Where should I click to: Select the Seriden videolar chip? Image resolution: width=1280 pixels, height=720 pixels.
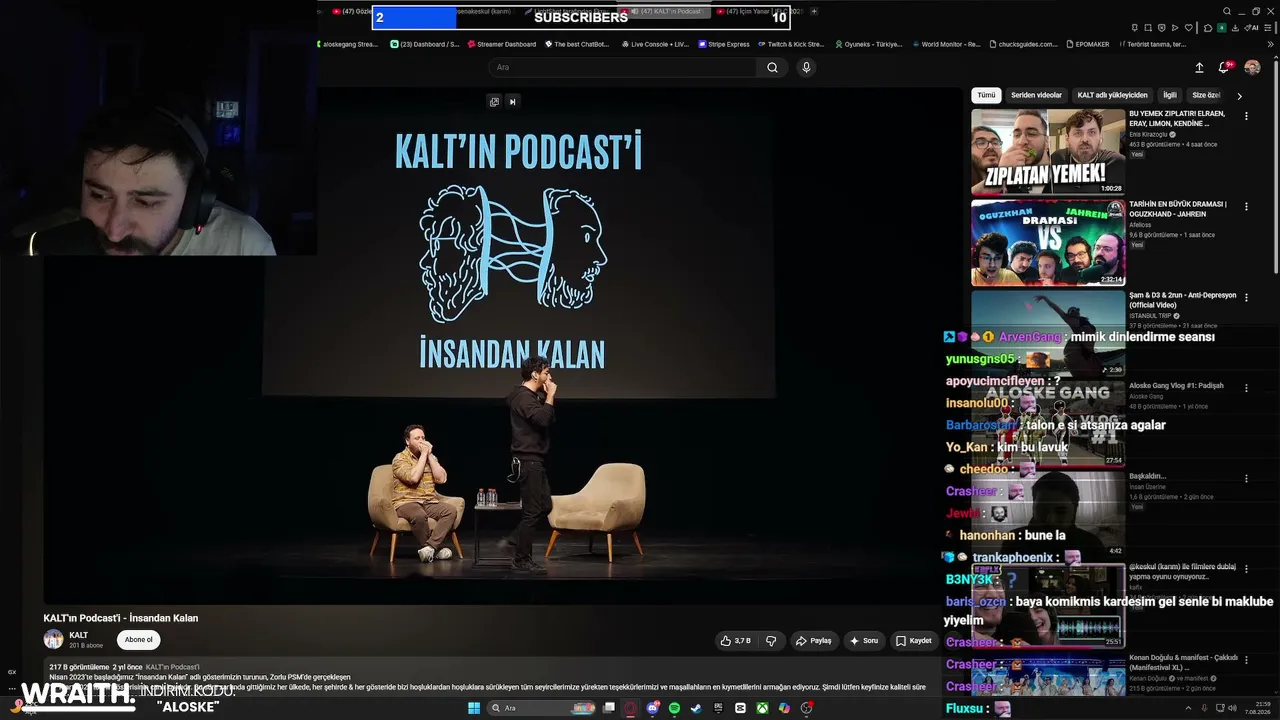tap(1036, 95)
